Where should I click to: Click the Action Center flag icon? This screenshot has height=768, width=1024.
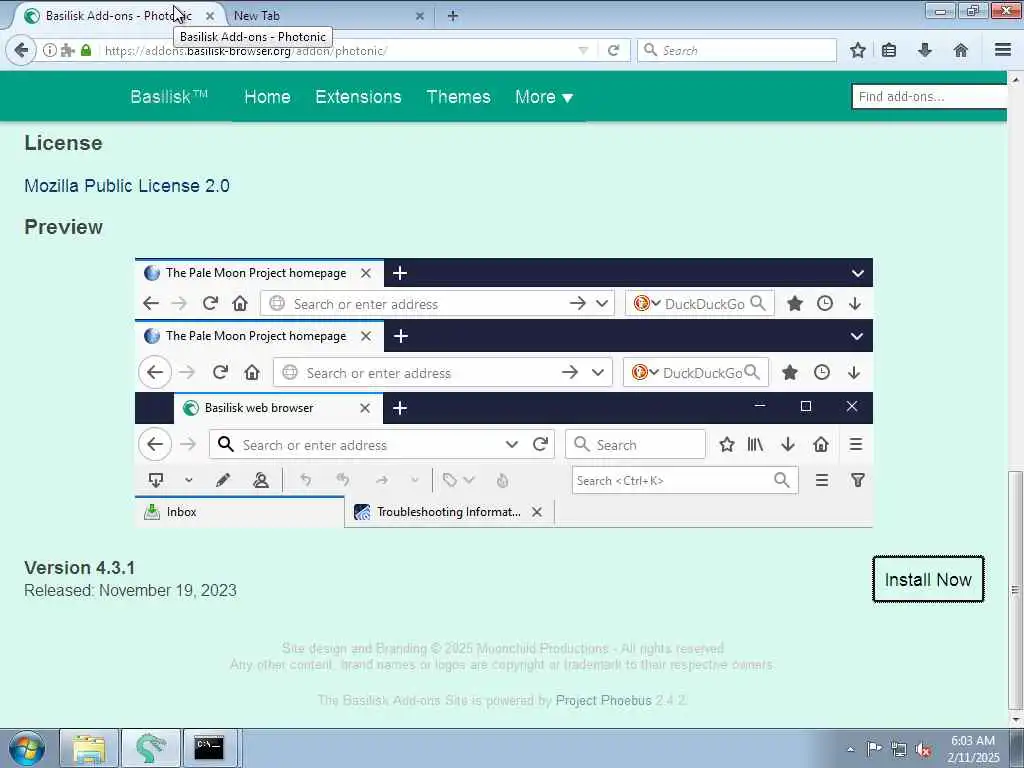point(874,749)
